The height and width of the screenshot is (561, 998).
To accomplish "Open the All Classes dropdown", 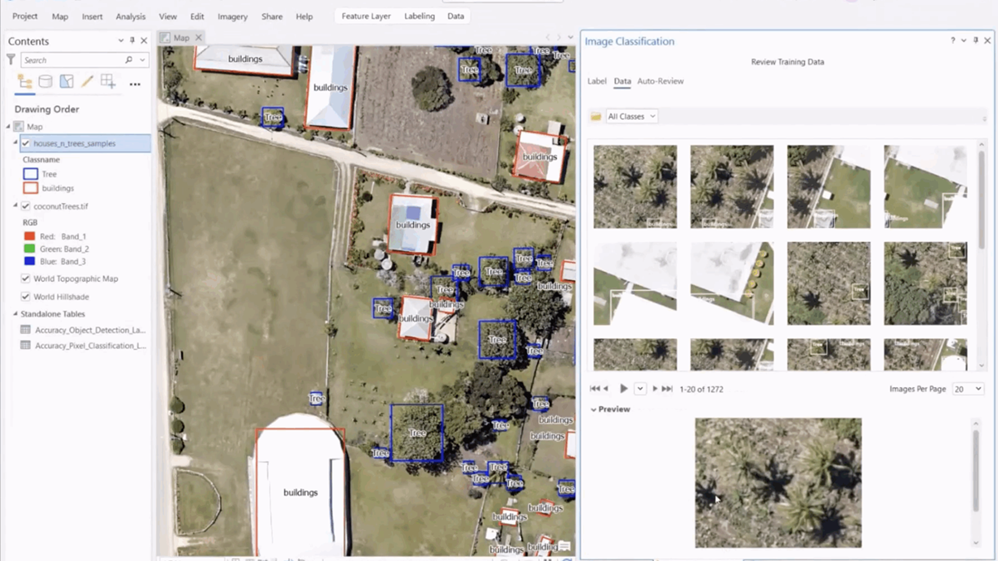I will click(x=631, y=117).
